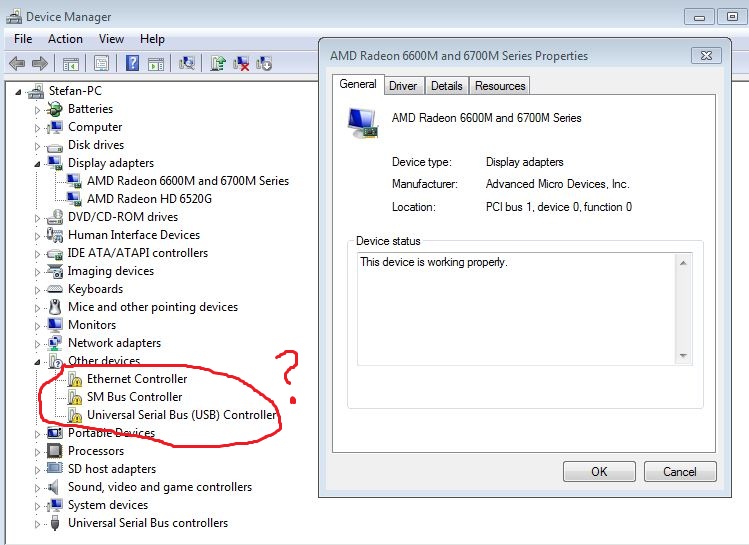Click the DVD/CD-ROM drives category icon

click(54, 217)
